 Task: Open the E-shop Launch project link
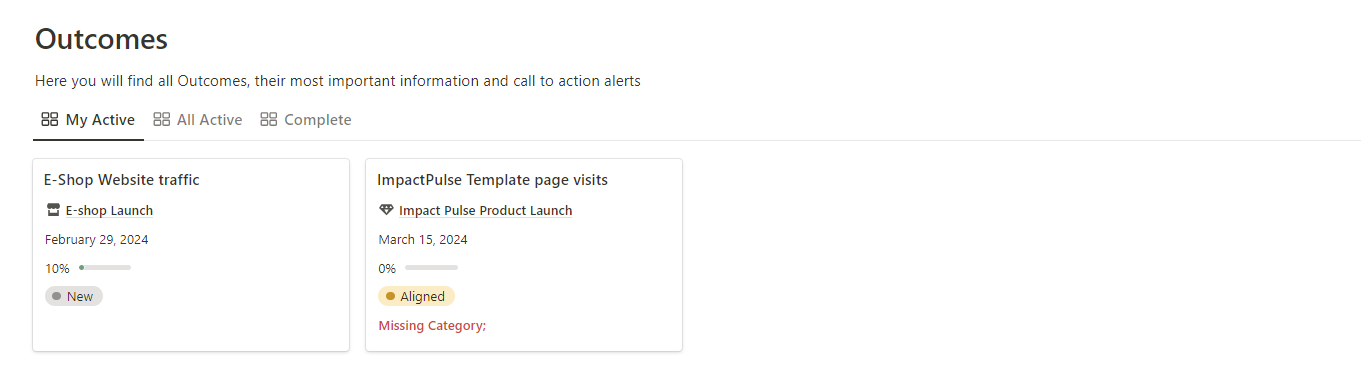(109, 210)
